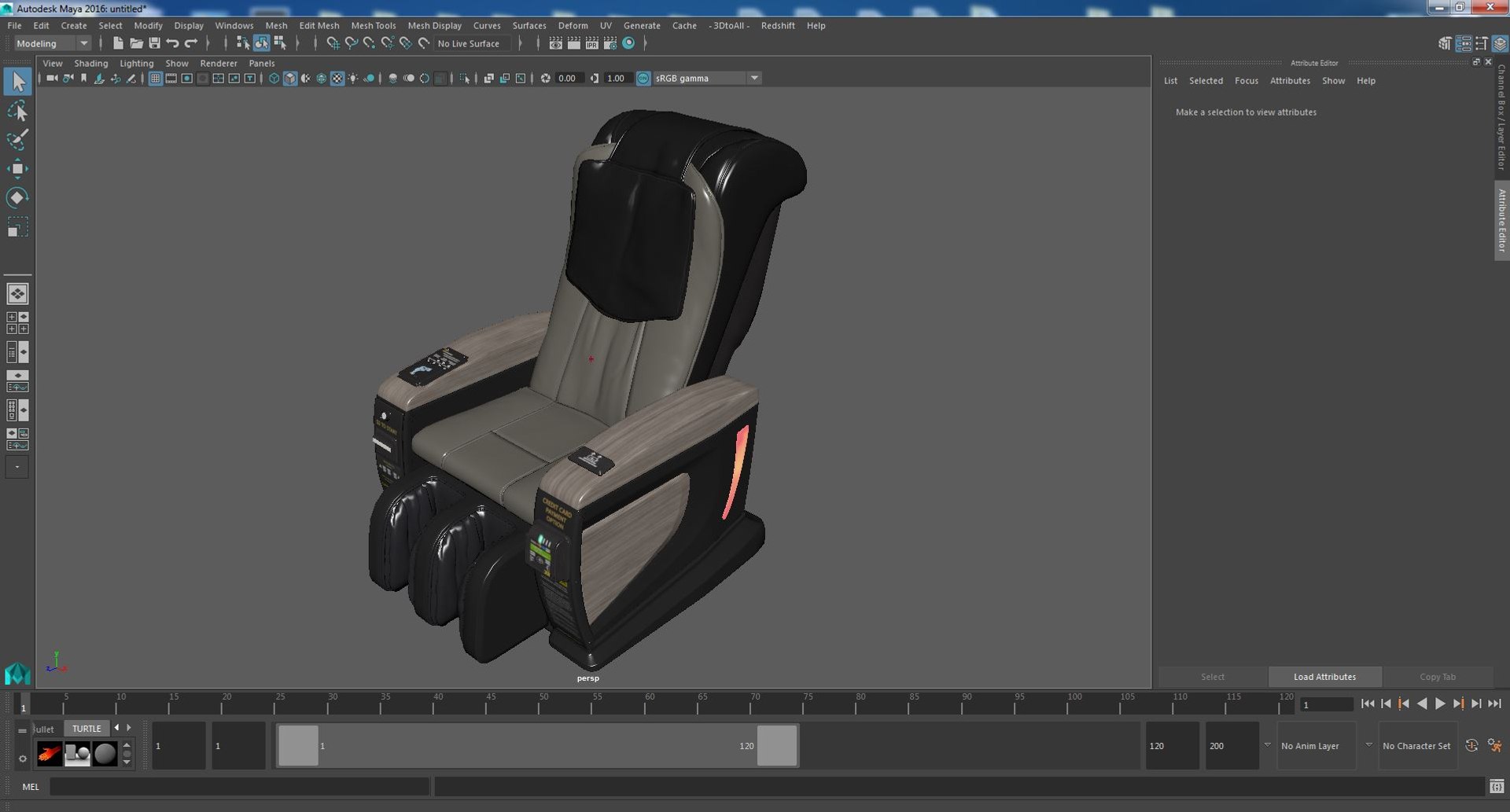Click the Redo arrow icon
1510x812 pixels.
191,43
